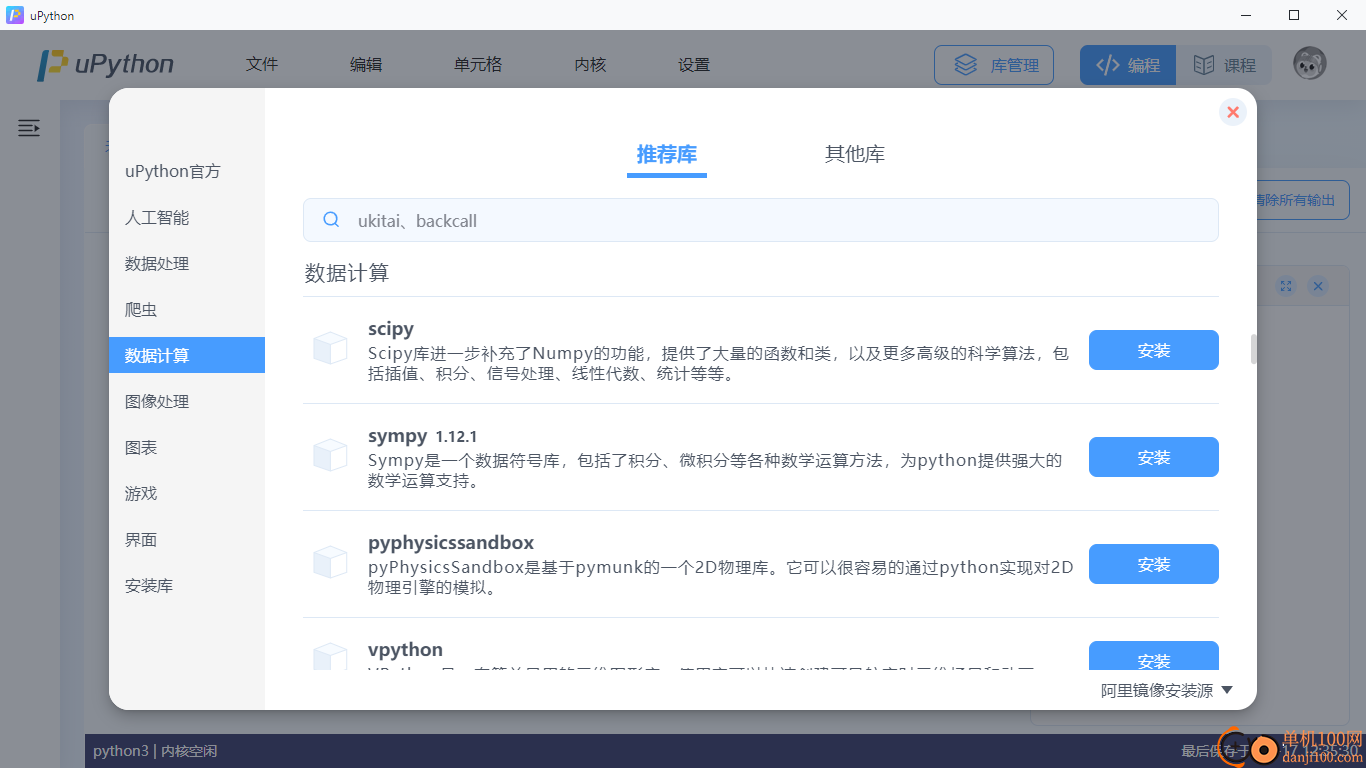Toggle the sidebar collapse icon
Viewport: 1366px width, 768px height.
pos(29,128)
